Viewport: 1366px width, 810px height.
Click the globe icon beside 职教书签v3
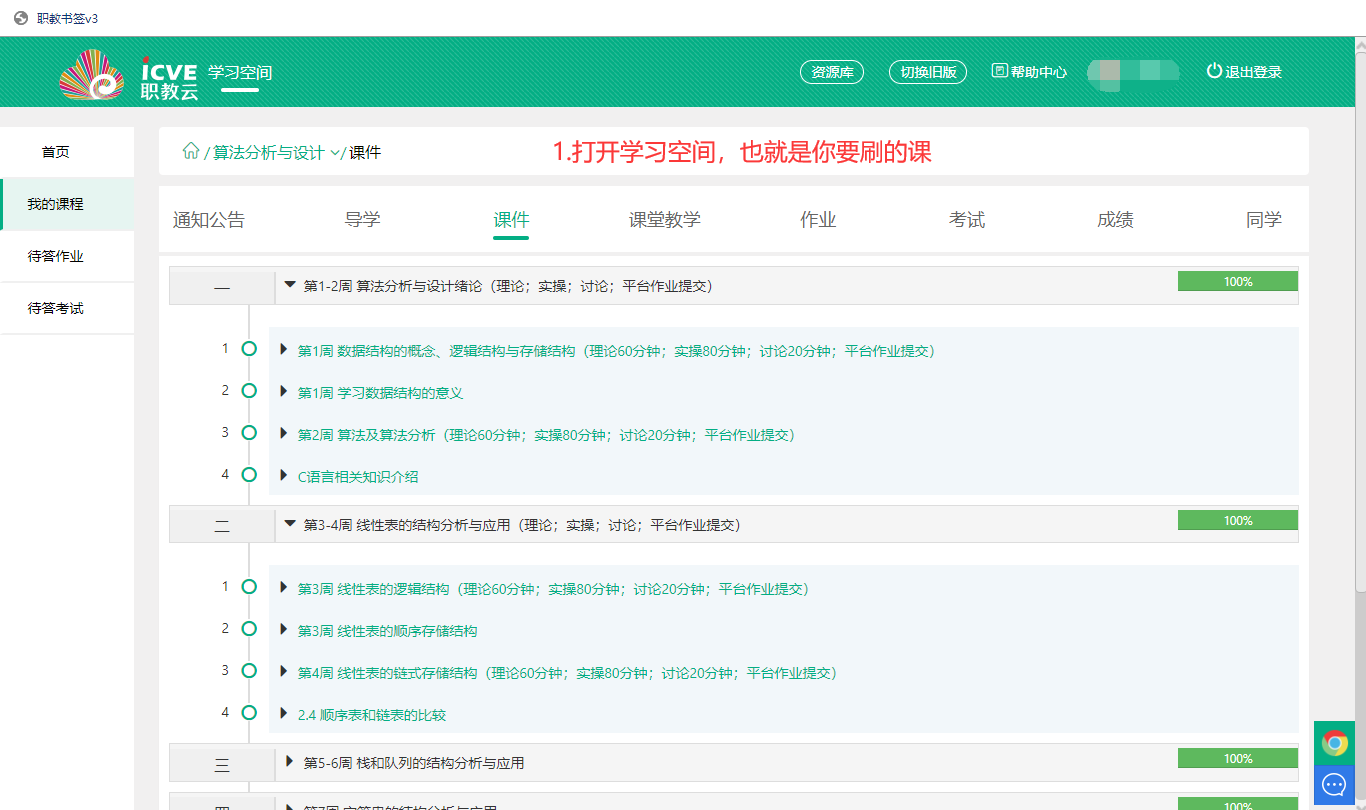[x=21, y=18]
